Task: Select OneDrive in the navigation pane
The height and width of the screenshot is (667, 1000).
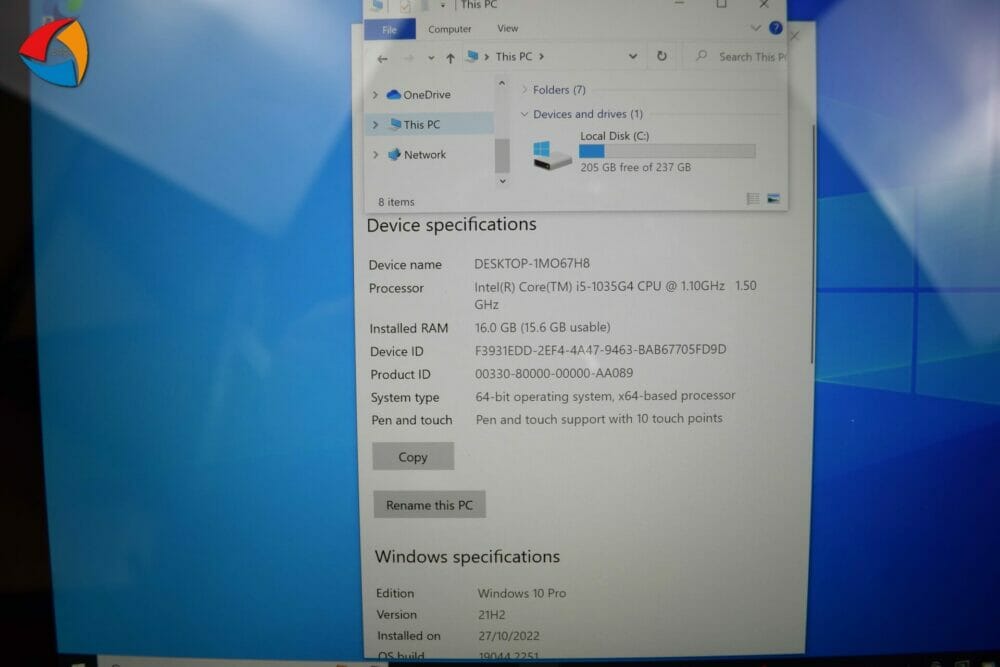Action: click(x=427, y=95)
